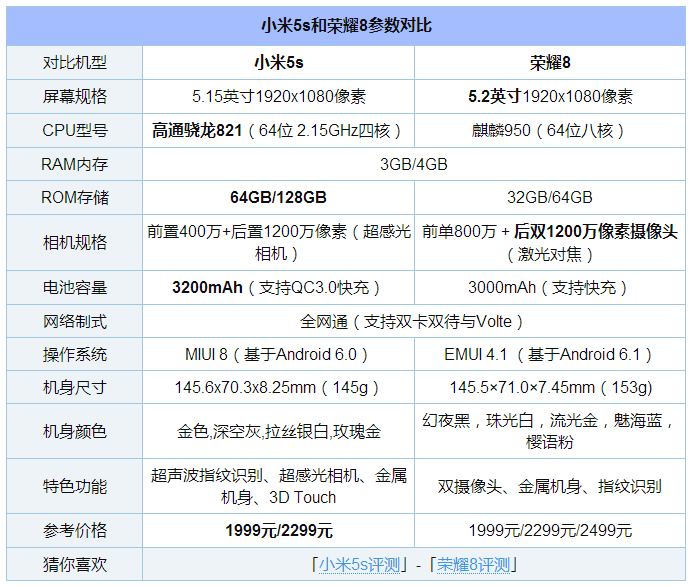Viewport: 695px width, 587px height.
Task: Click the 猜你喜欢 row label
Action: (x=75, y=564)
